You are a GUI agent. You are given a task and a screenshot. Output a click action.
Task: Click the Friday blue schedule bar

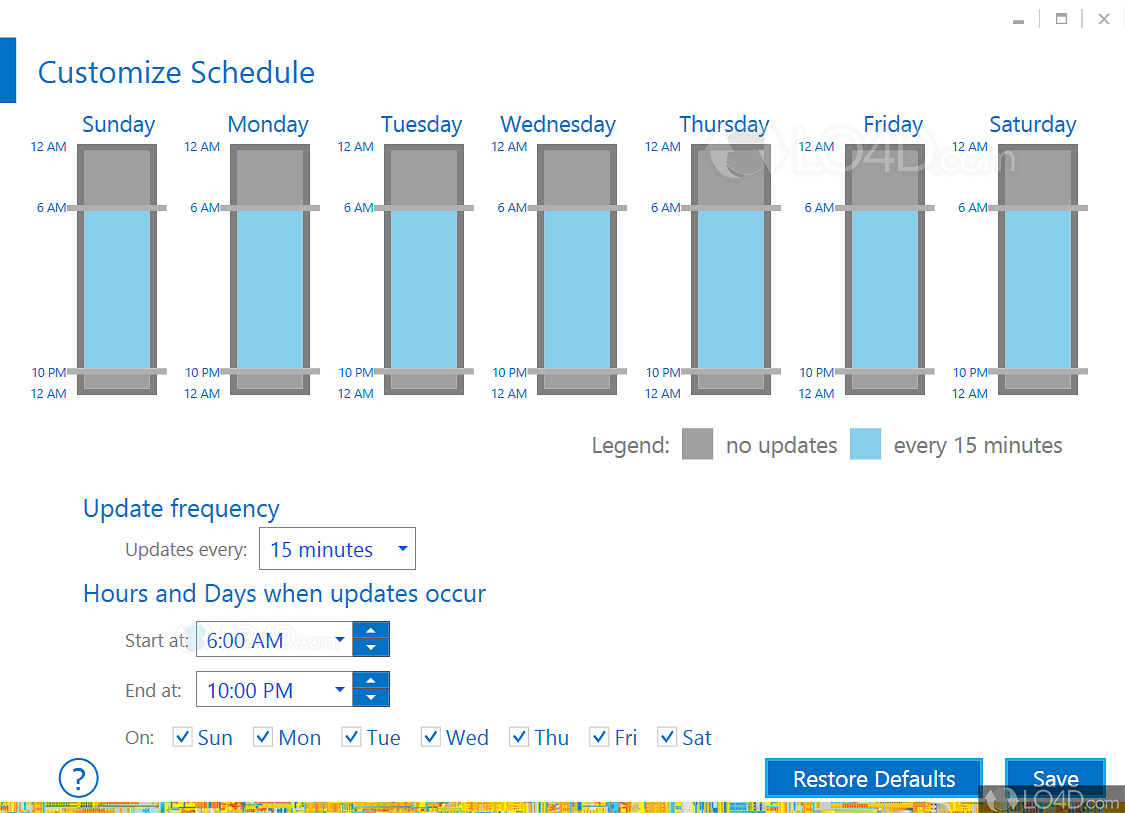pyautogui.click(x=885, y=290)
